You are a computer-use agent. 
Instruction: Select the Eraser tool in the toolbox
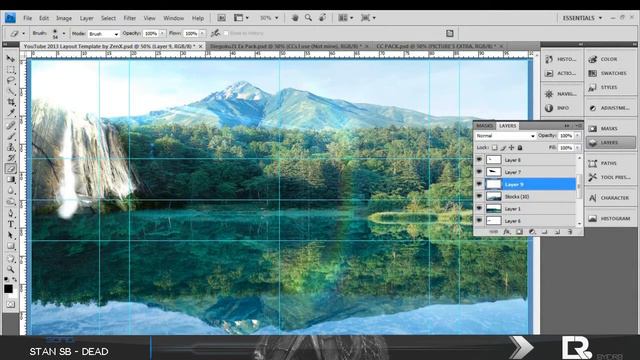pos(11,169)
